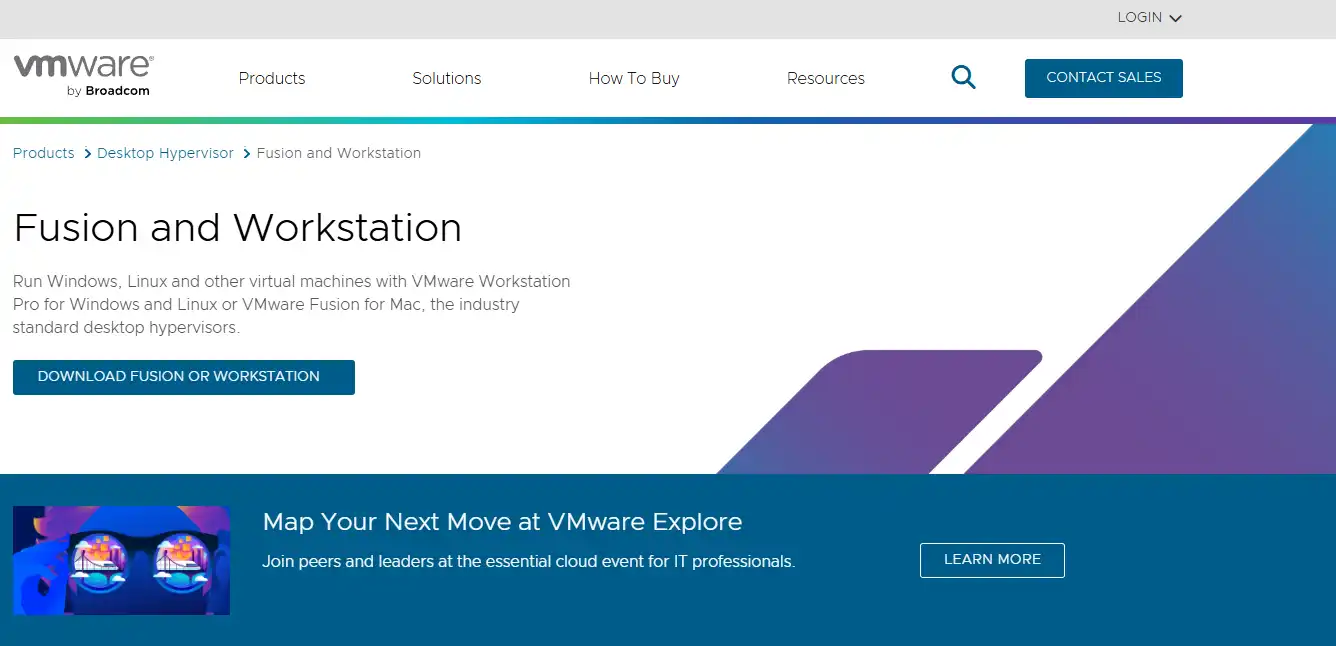This screenshot has width=1336, height=646.
Task: Navigate to Desktop Hypervisor breadcrumb
Action: point(165,153)
